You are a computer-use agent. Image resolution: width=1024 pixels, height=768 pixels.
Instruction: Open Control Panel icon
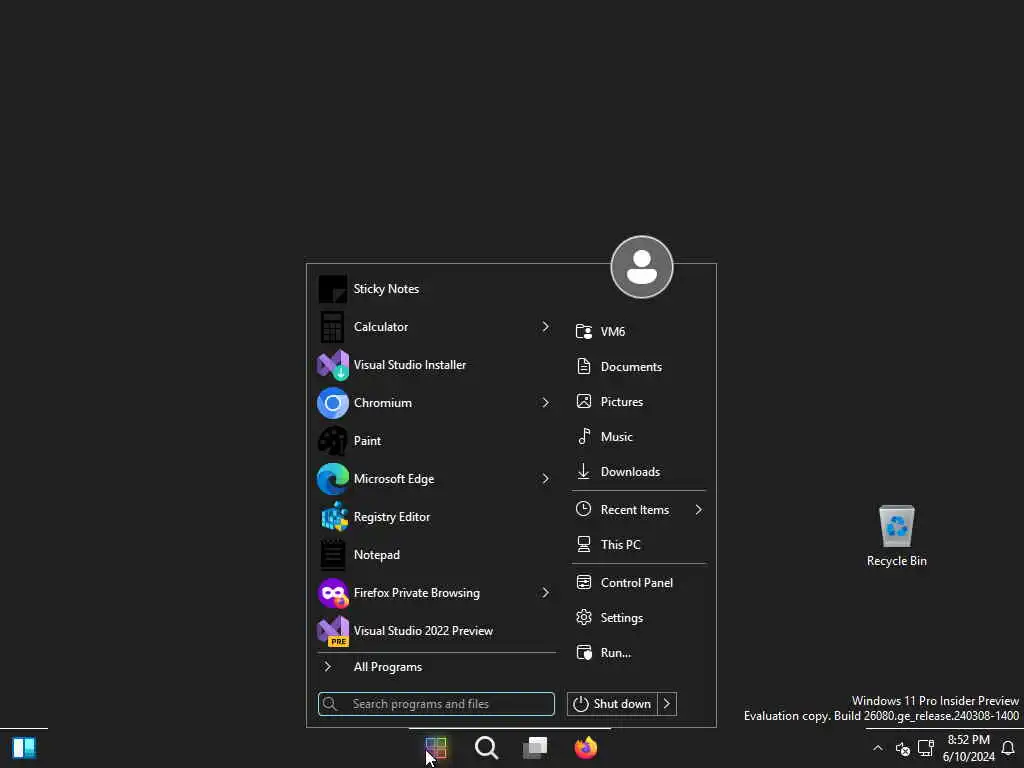[x=584, y=583]
